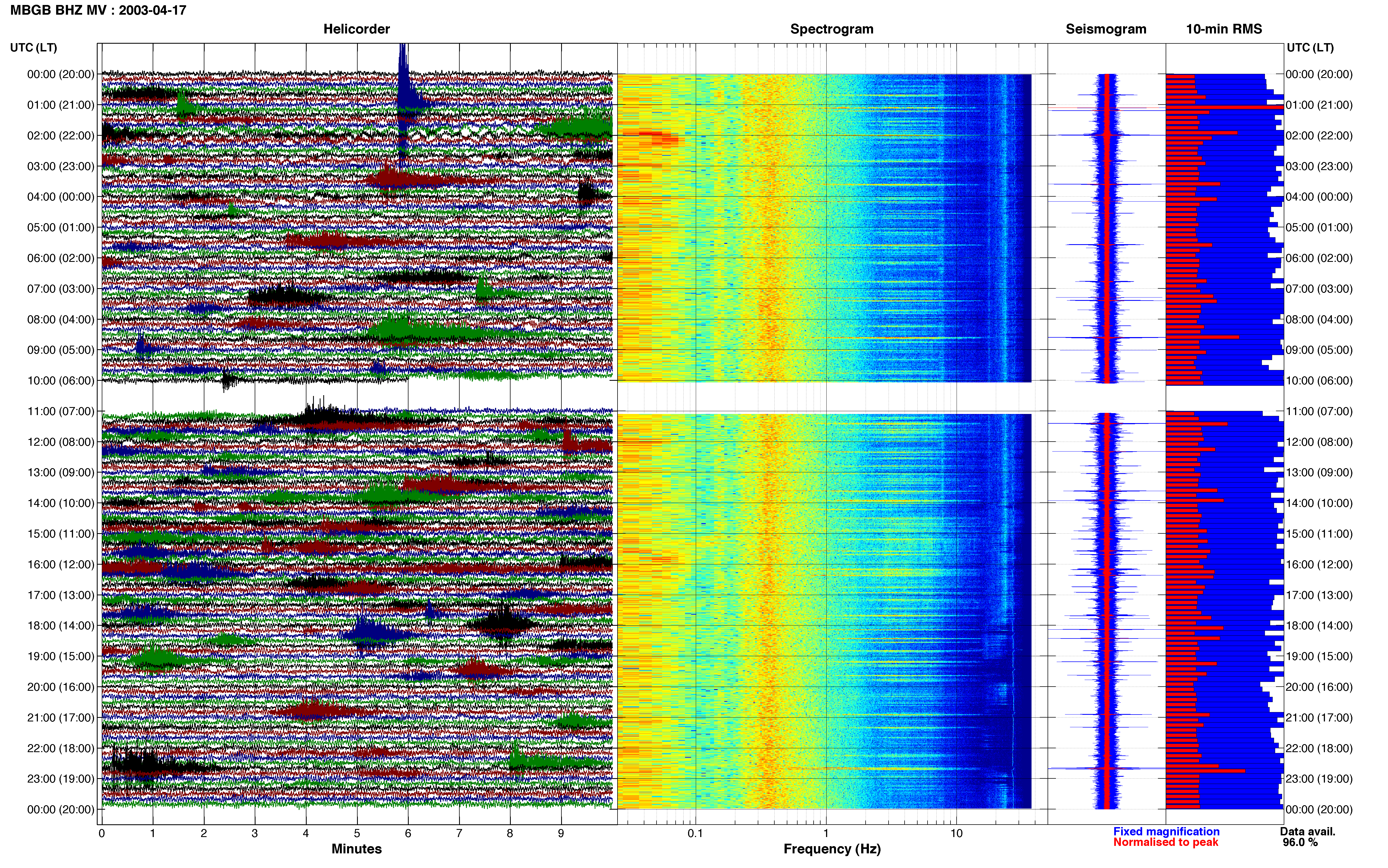This screenshot has width=1388, height=868.
Task: Click the left '16:00 (12:00)' time label
Action: (x=60, y=564)
